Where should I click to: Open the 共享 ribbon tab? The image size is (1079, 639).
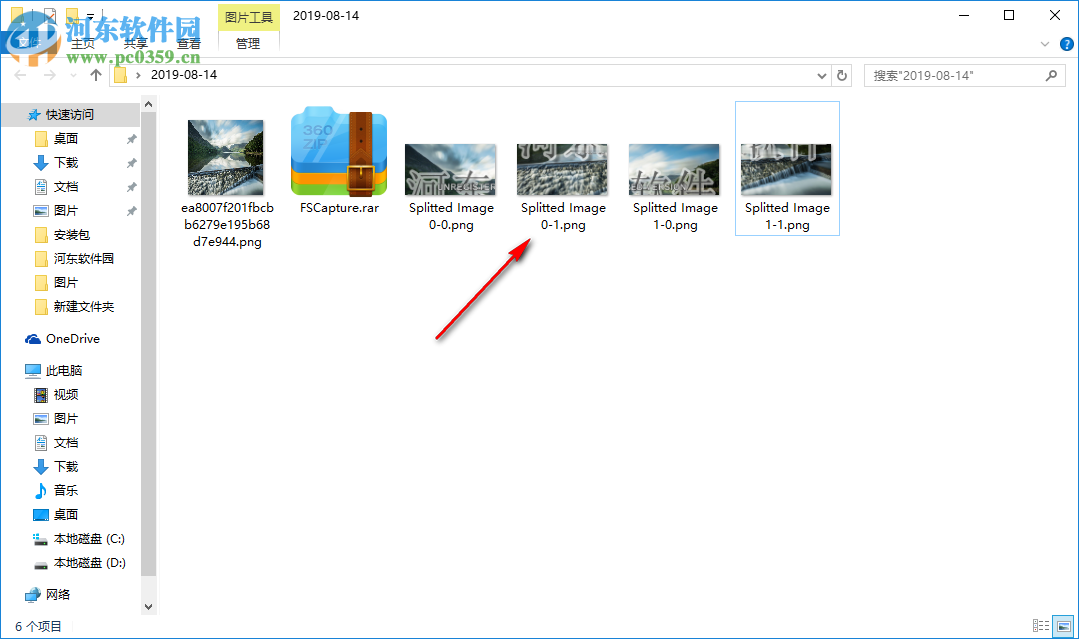[x=136, y=43]
